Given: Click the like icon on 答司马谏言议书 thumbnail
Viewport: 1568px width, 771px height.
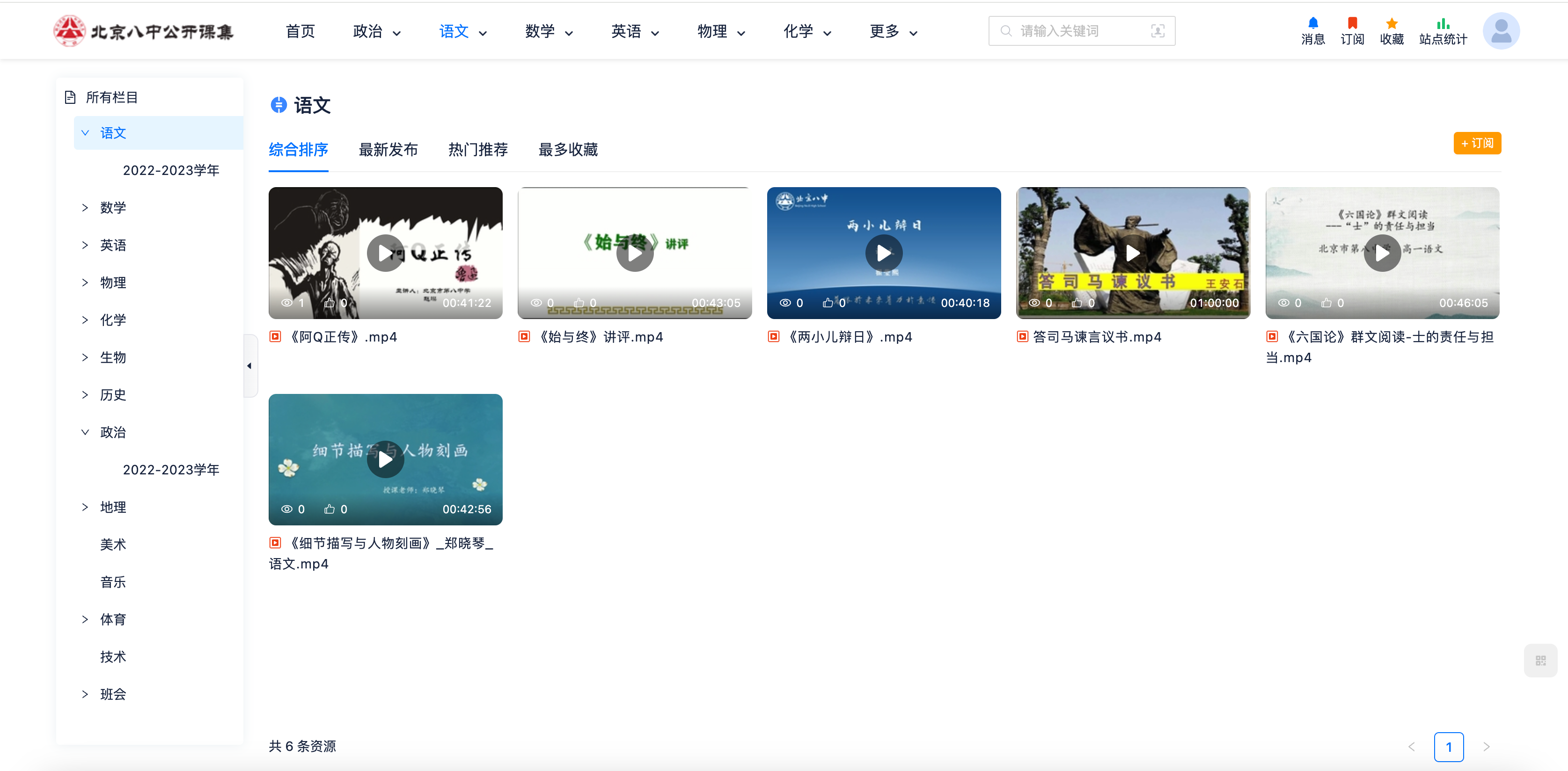Looking at the screenshot, I should (1077, 302).
